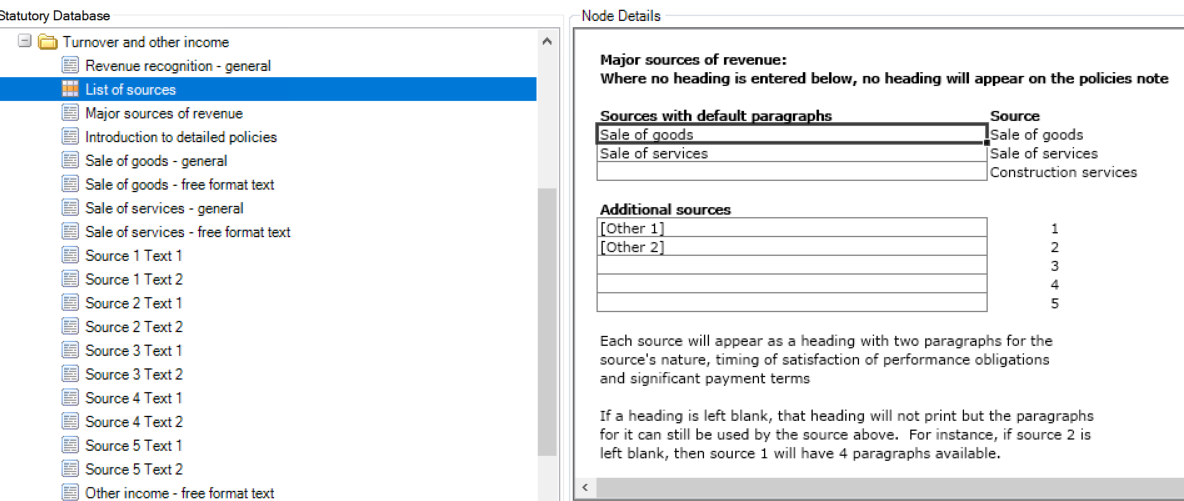Open Source 3 Text 1 node
This screenshot has width=1184, height=501.
tap(134, 351)
